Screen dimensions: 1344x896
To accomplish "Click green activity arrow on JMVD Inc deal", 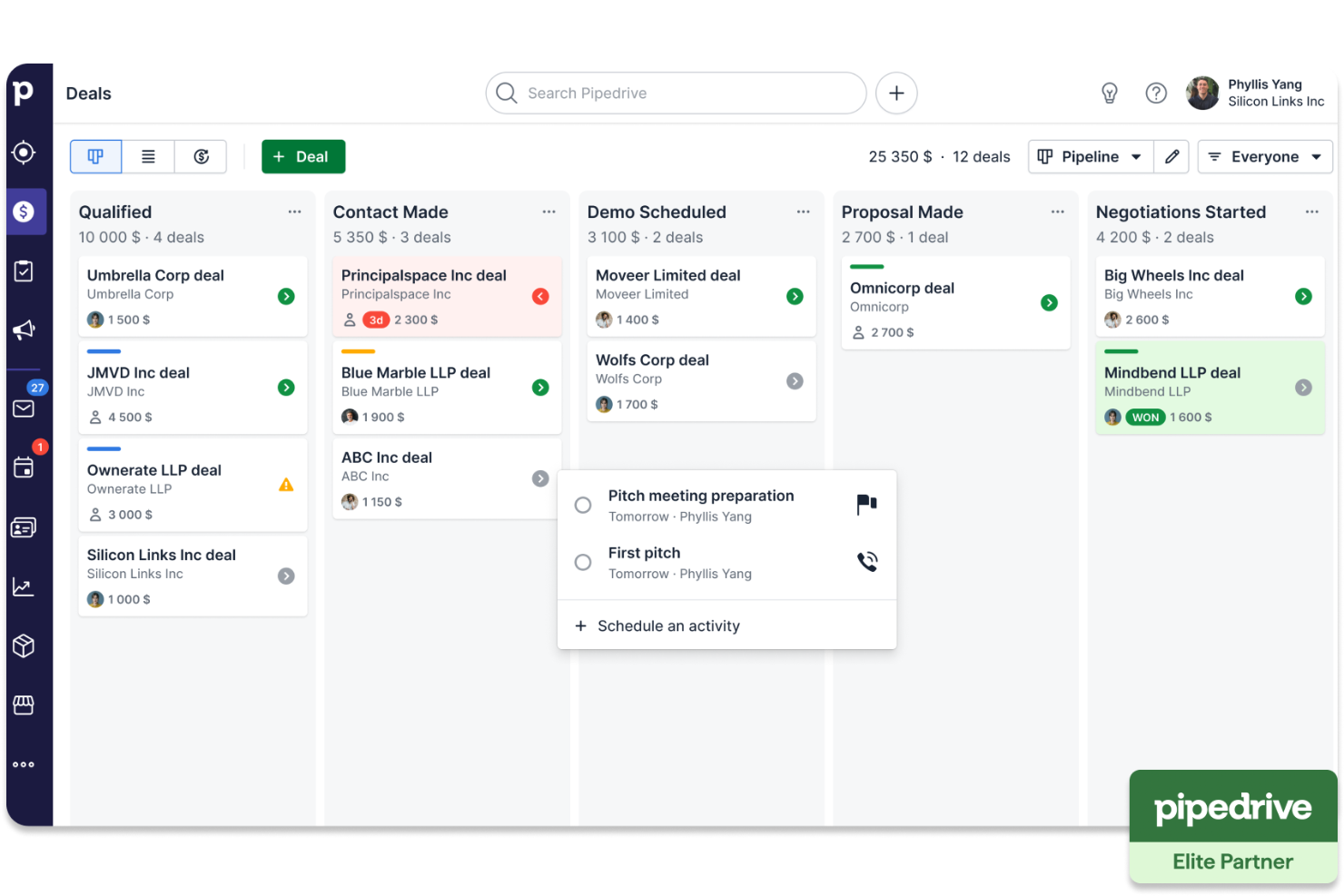I will [286, 388].
